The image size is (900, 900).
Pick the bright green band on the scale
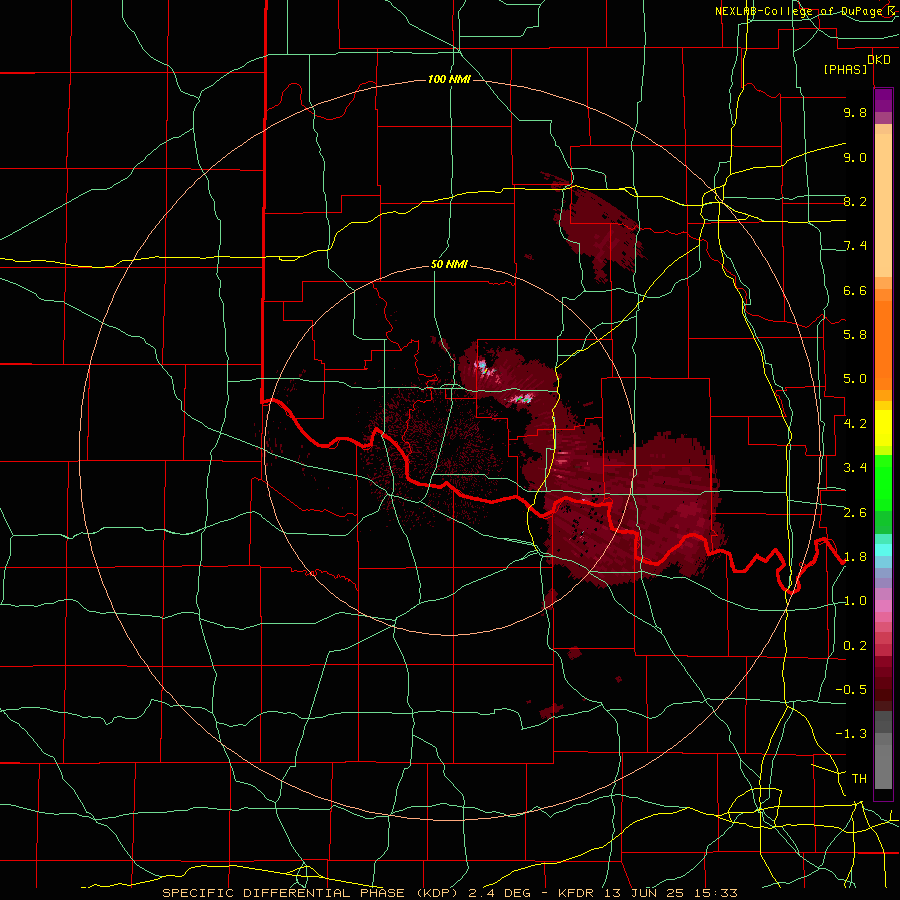click(883, 482)
